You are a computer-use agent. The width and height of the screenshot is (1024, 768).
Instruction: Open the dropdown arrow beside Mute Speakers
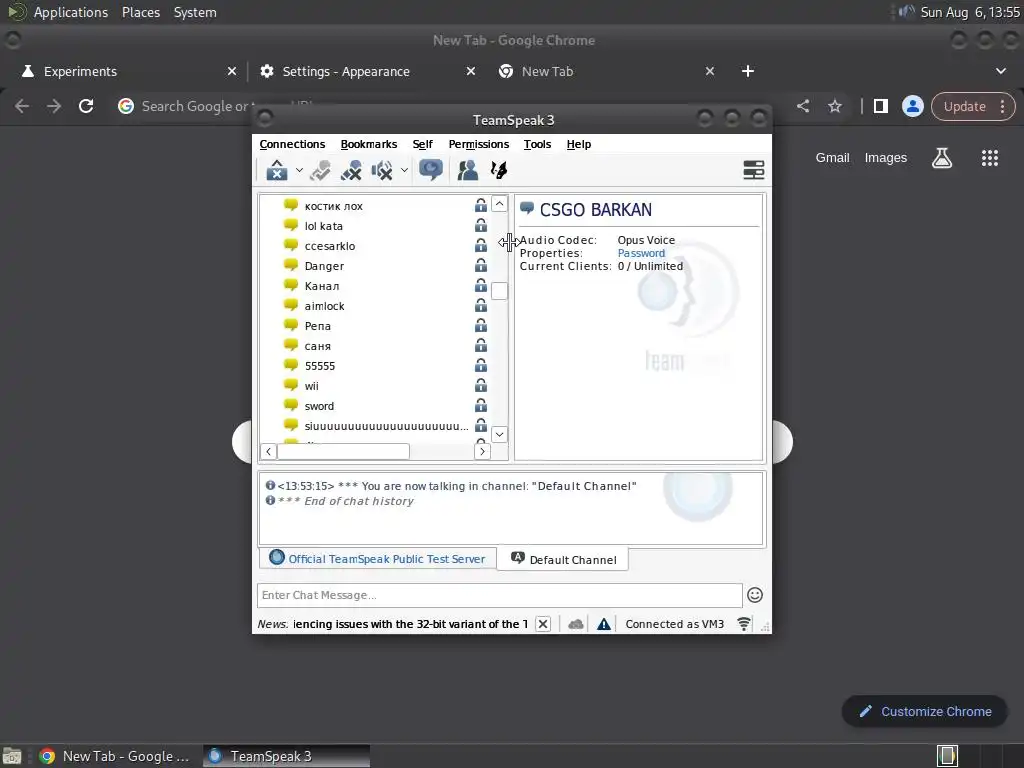[x=404, y=170]
